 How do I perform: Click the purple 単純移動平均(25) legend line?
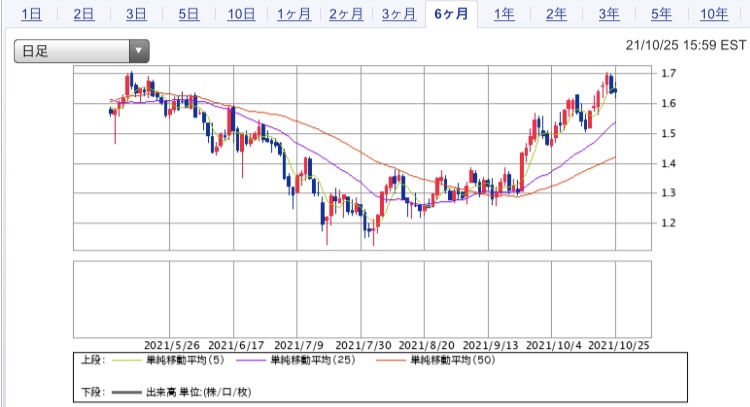point(251,360)
